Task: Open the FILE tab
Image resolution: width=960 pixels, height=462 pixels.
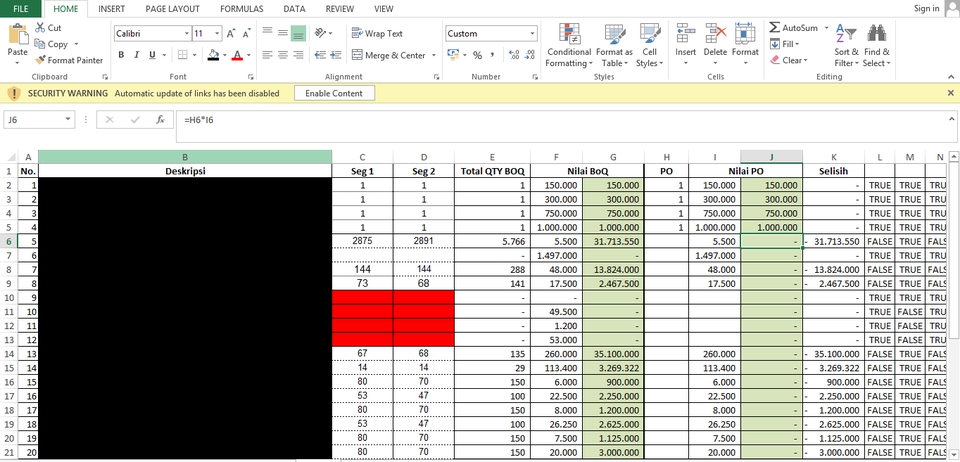Action: [21, 9]
